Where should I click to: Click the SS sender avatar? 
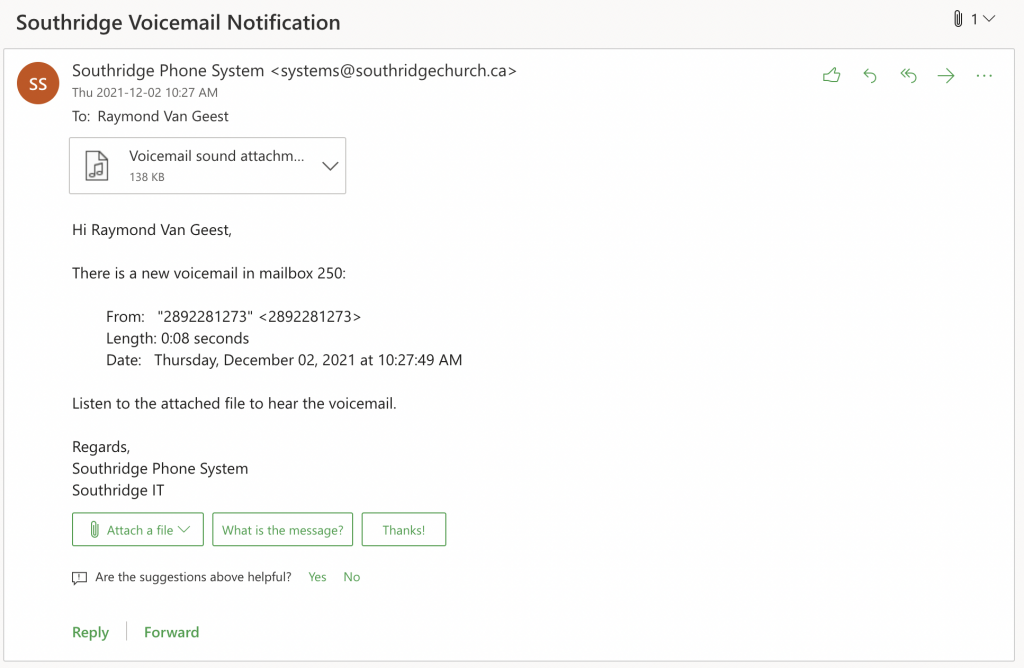pyautogui.click(x=38, y=83)
